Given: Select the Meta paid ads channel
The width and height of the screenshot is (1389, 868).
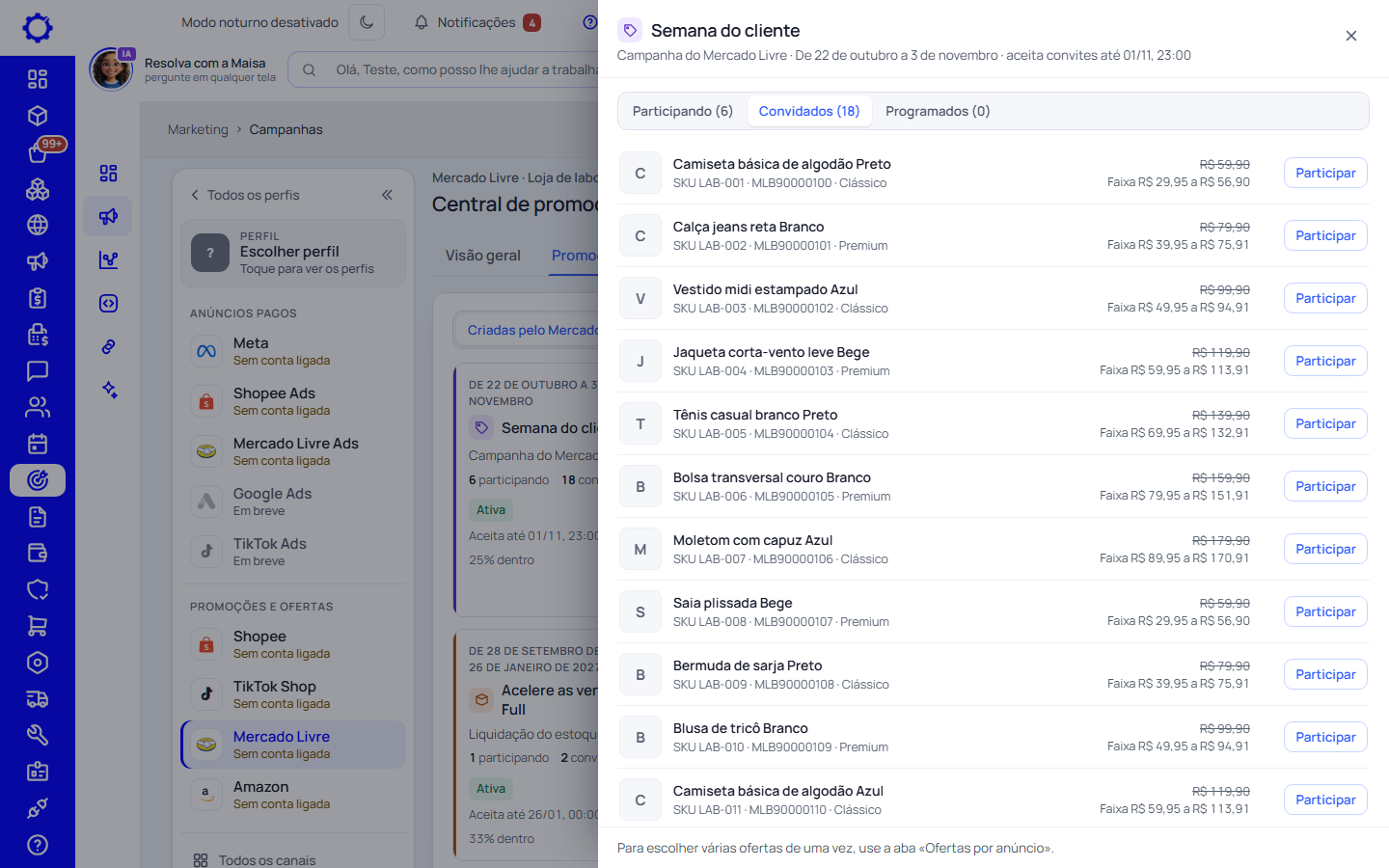Looking at the screenshot, I should (293, 351).
